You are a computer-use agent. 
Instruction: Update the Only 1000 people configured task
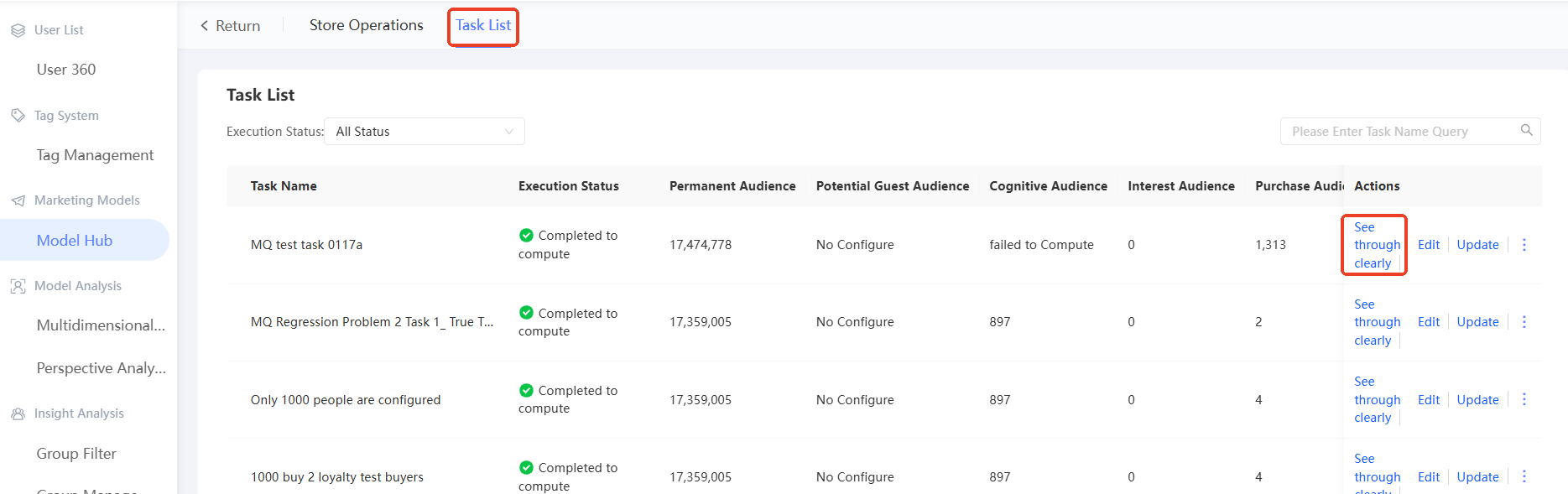[1477, 400]
